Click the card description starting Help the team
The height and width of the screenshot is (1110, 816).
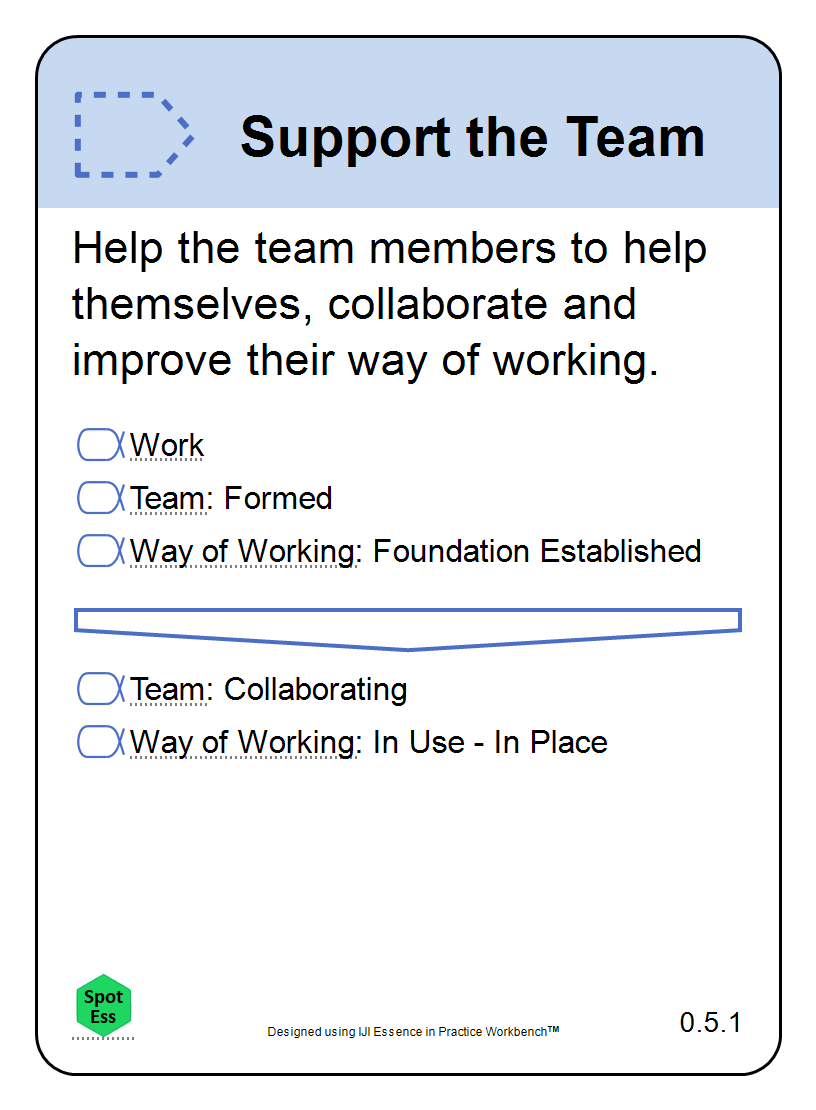[x=389, y=304]
